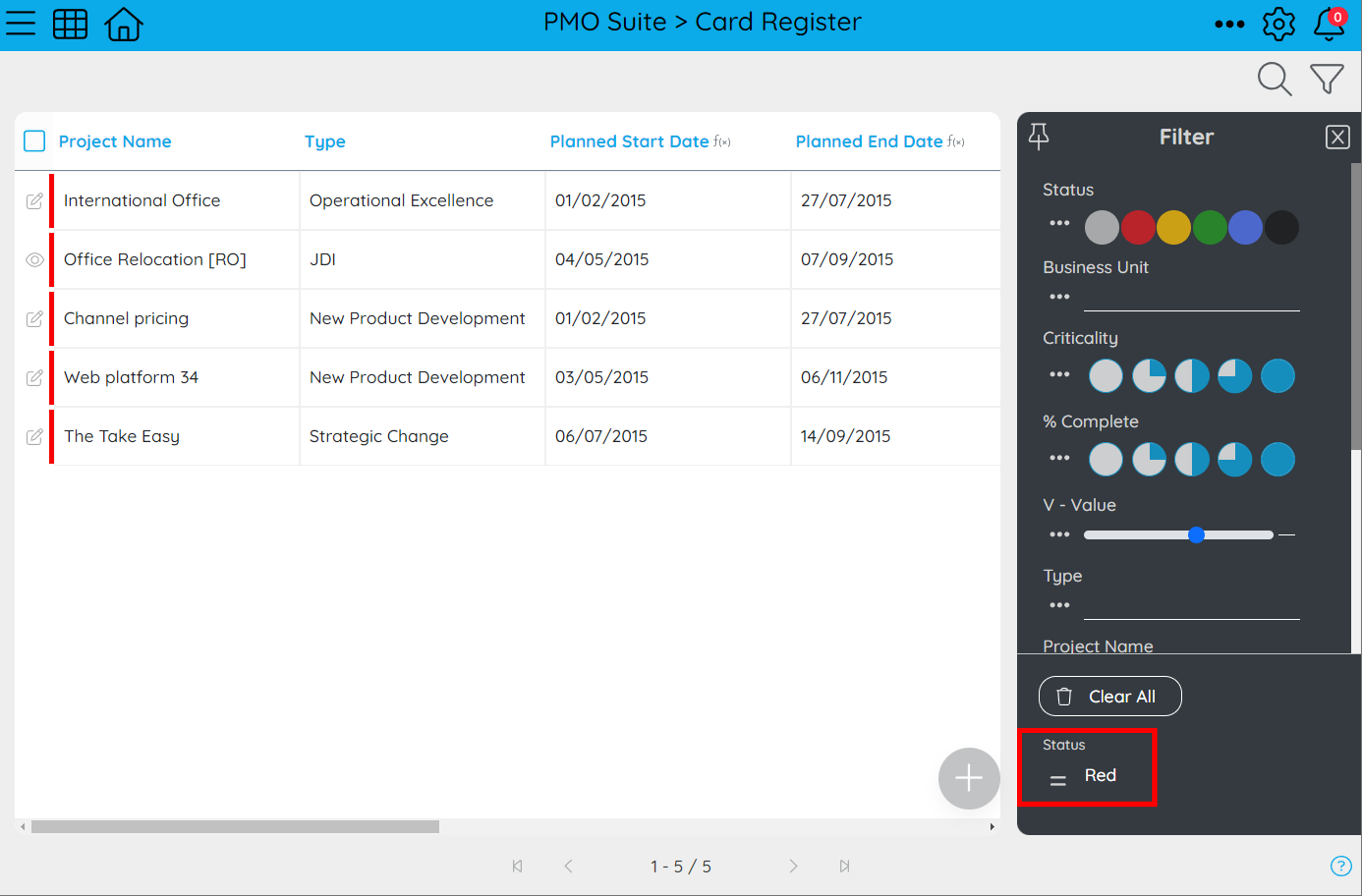Go to the last page of results
1362x896 pixels.
click(844, 866)
